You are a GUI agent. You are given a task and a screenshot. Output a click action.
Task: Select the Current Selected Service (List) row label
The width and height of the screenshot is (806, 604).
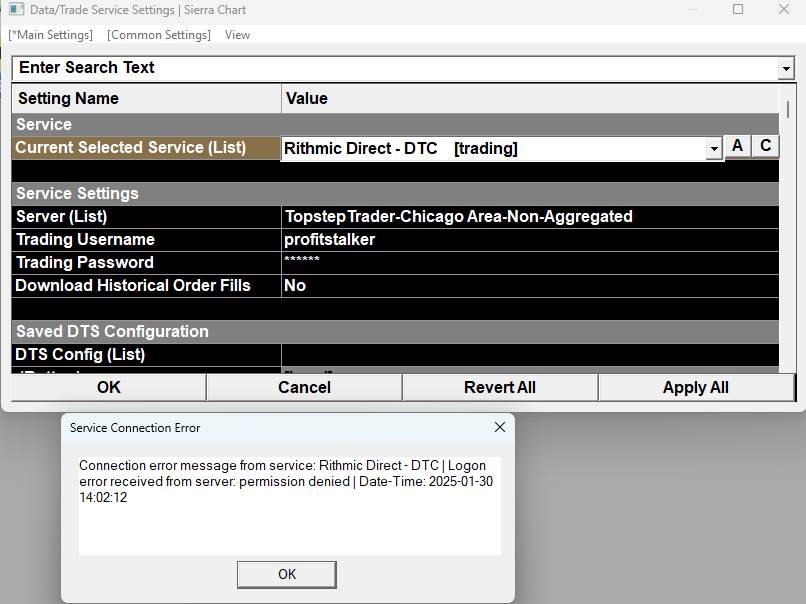coord(146,148)
